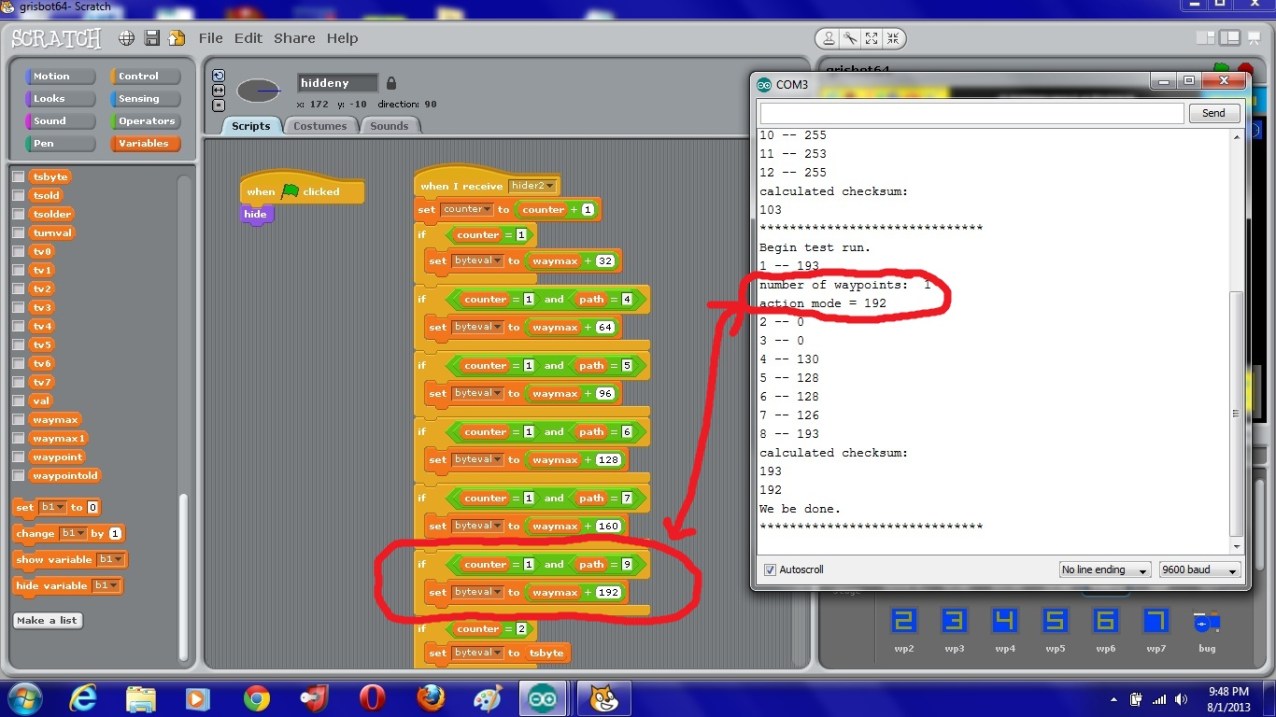Click the COM3 serial input field
Screen dimensions: 1276x717
[x=971, y=113]
